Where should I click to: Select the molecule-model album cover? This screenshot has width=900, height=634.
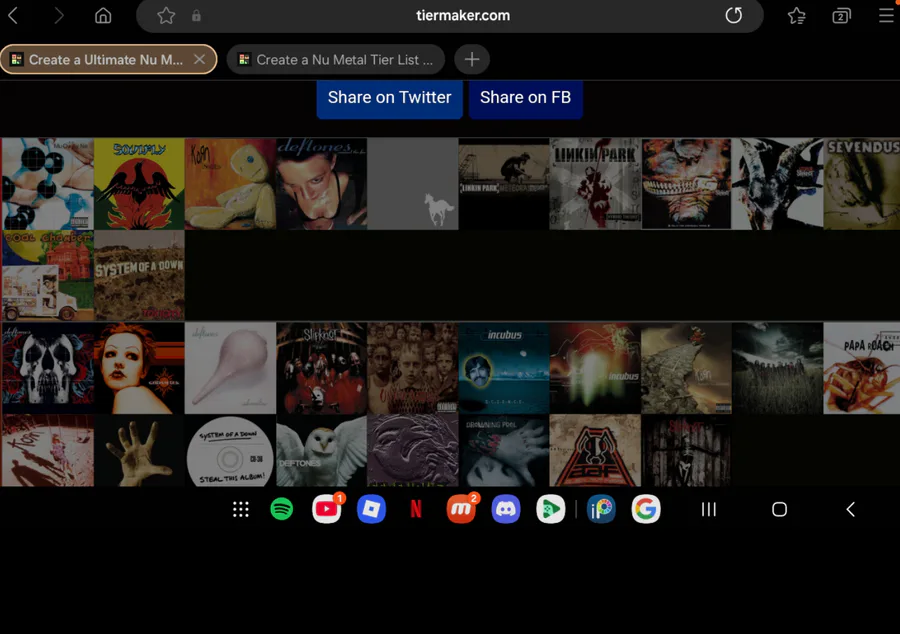(48, 184)
